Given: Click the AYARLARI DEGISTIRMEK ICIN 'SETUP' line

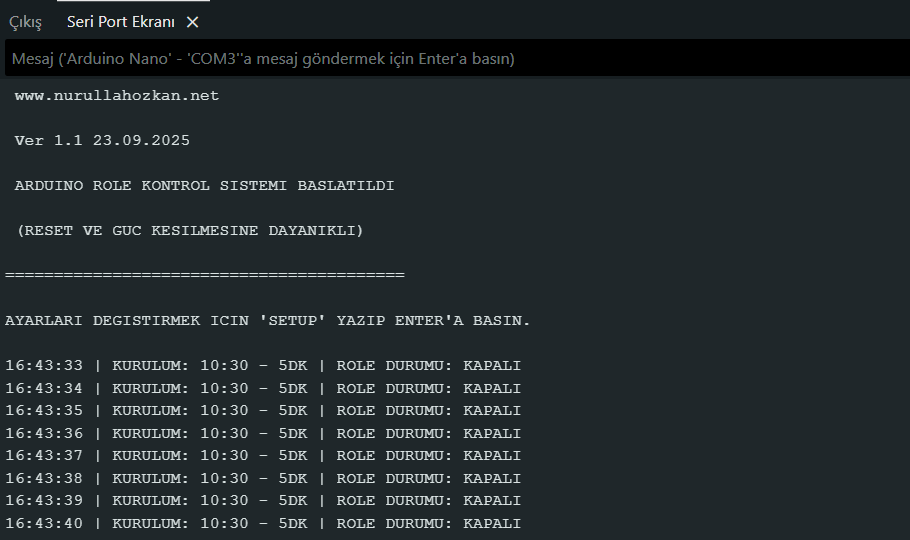Looking at the screenshot, I should pos(268,321).
